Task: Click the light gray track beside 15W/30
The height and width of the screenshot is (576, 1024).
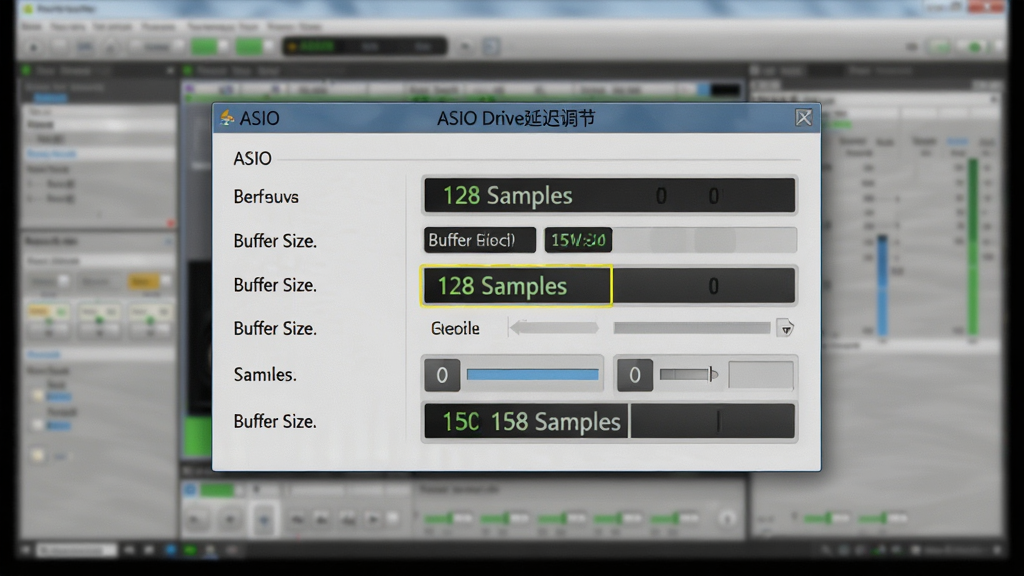Action: 705,240
